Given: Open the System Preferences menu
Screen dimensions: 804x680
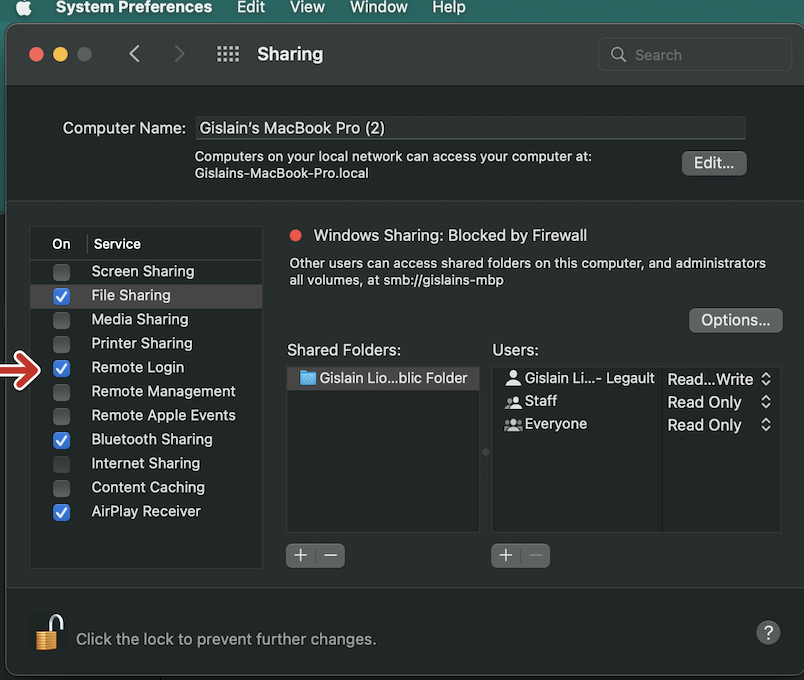Looking at the screenshot, I should point(134,7).
